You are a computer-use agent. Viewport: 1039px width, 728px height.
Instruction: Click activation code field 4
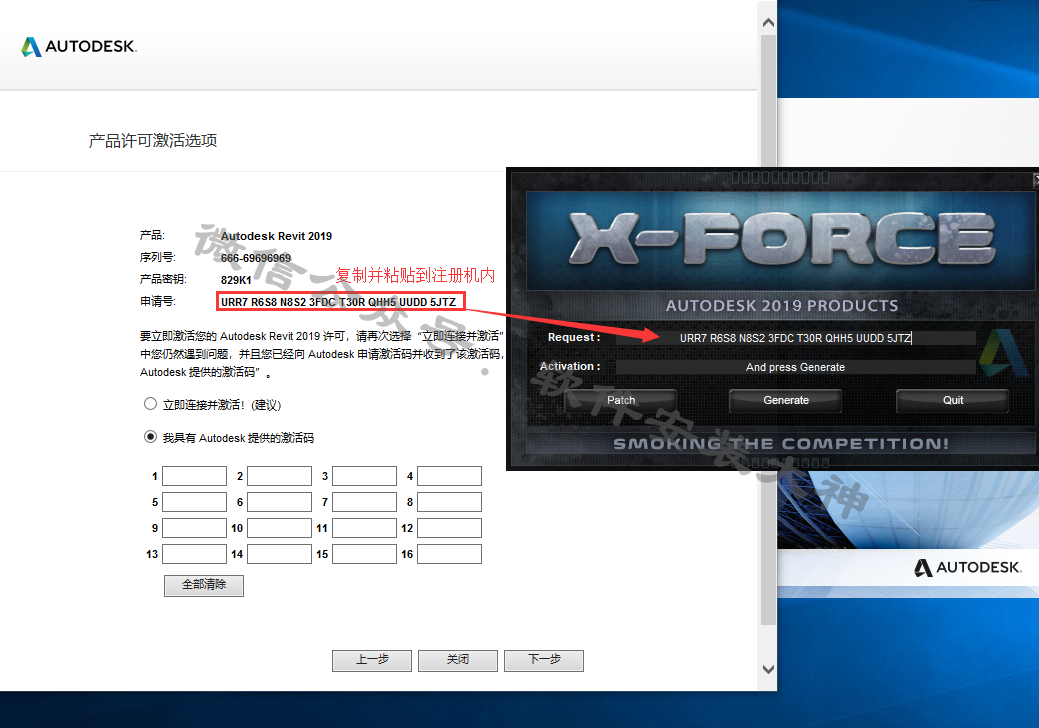click(x=449, y=476)
